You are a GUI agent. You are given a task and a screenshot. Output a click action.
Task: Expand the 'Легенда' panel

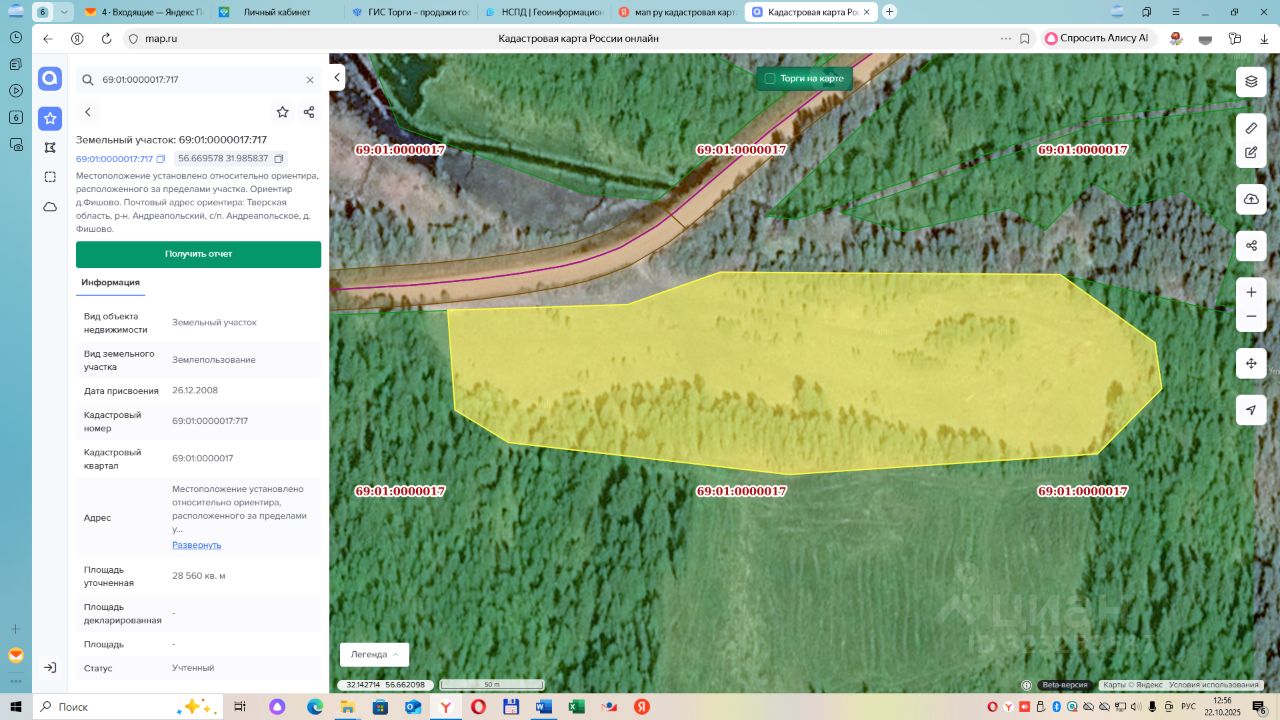pyautogui.click(x=374, y=654)
